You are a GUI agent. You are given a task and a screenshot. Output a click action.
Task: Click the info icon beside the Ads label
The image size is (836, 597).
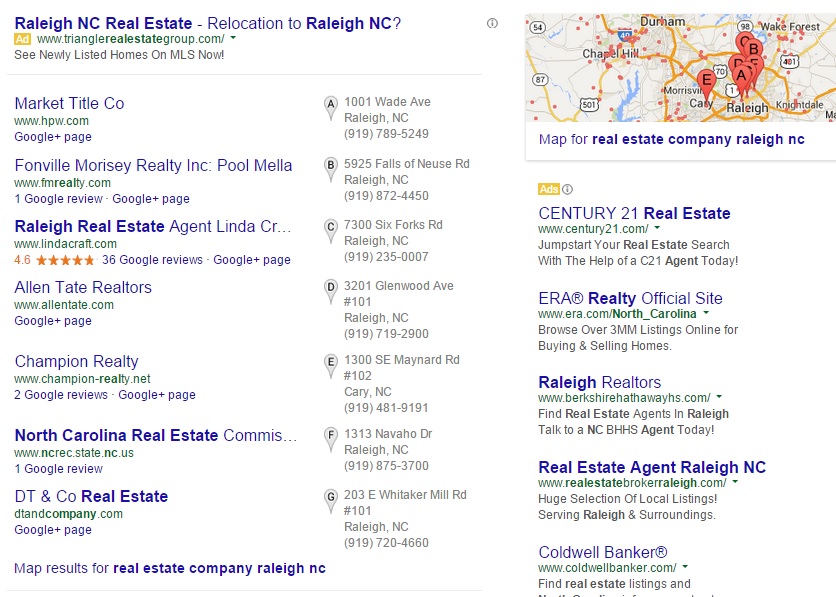pos(568,189)
